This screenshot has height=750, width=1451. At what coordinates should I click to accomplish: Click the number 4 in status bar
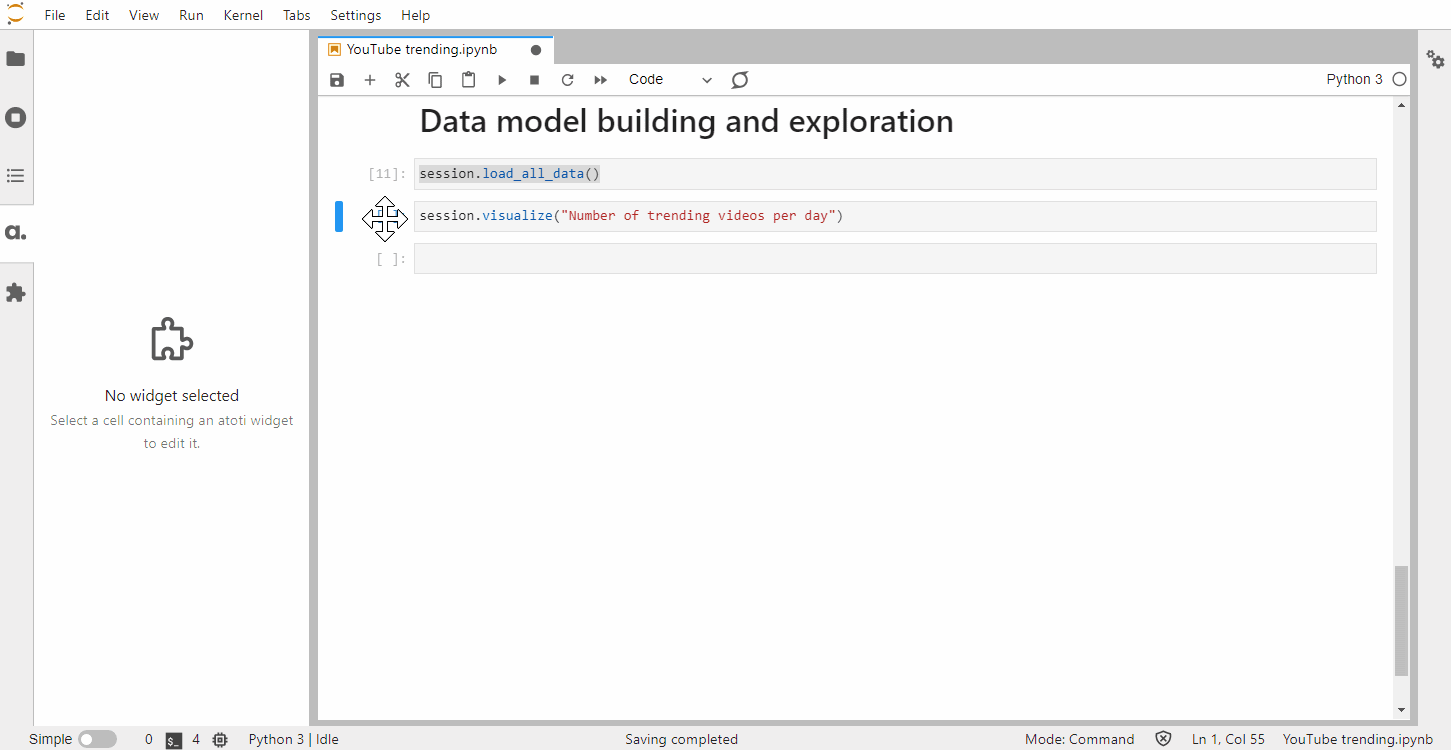[196, 740]
